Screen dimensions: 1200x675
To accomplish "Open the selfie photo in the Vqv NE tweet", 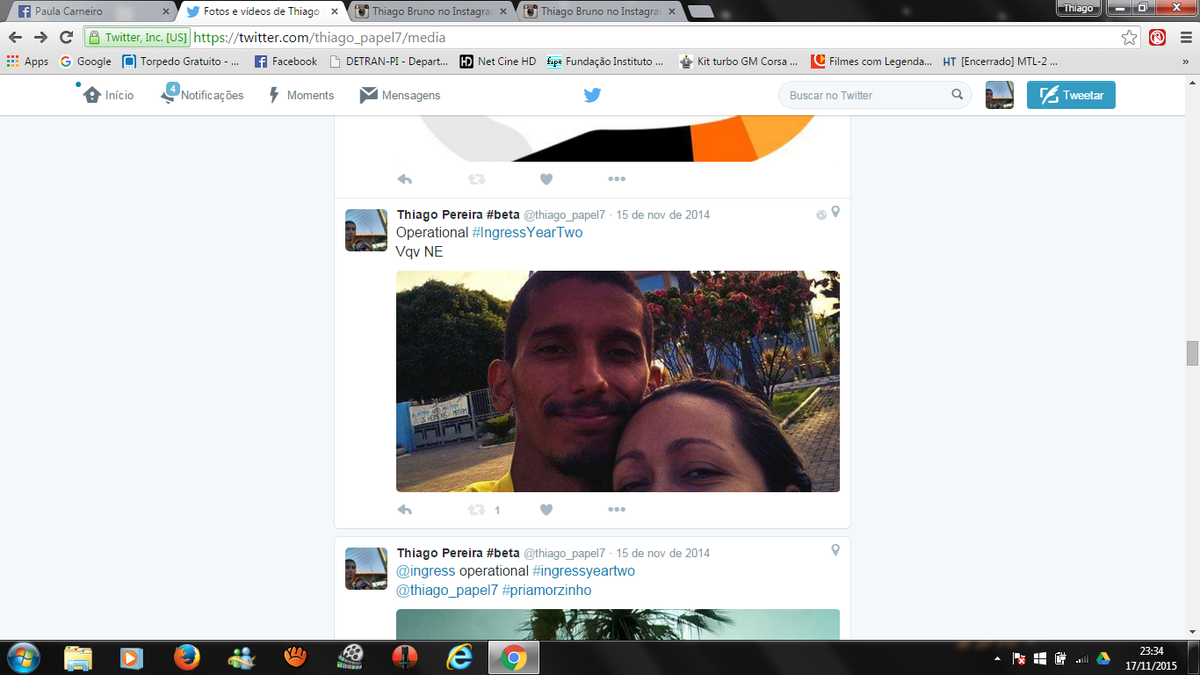I will pyautogui.click(x=618, y=381).
